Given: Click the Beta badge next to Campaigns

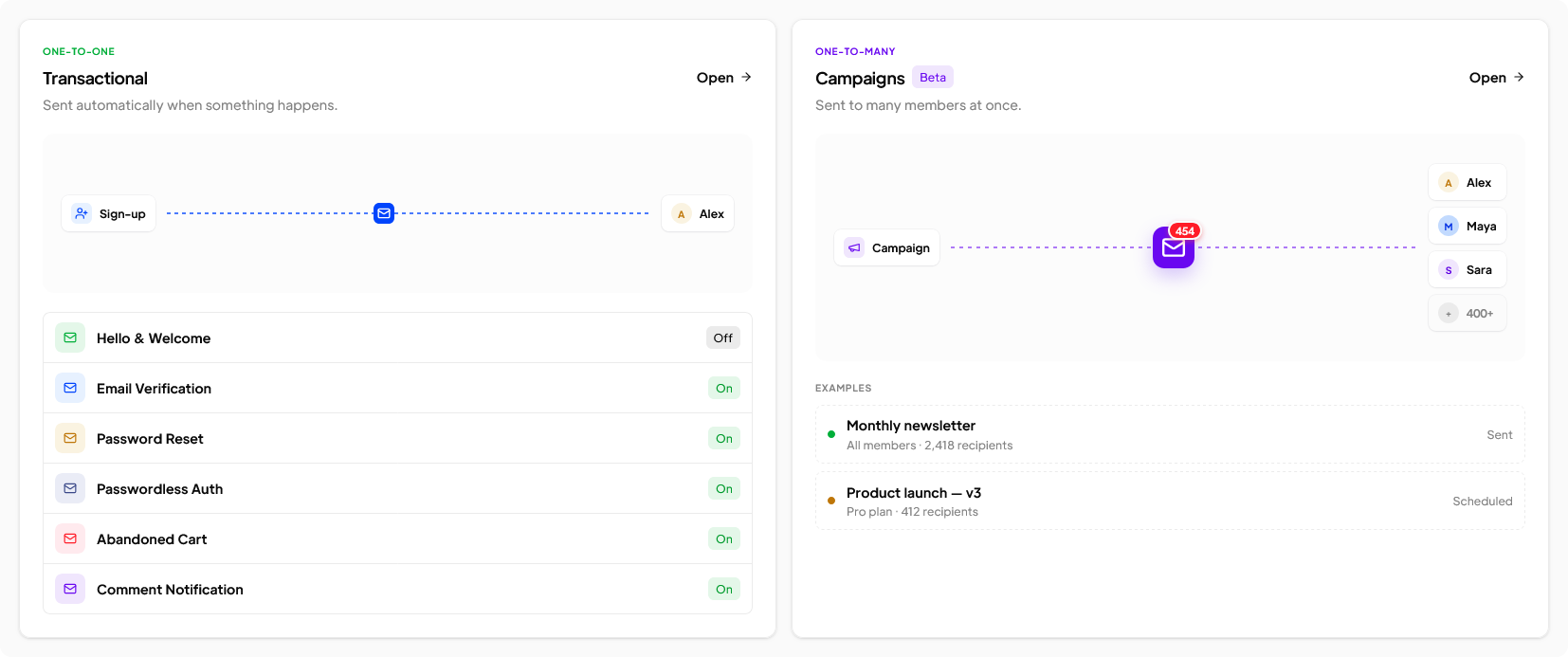Looking at the screenshot, I should pos(933,78).
